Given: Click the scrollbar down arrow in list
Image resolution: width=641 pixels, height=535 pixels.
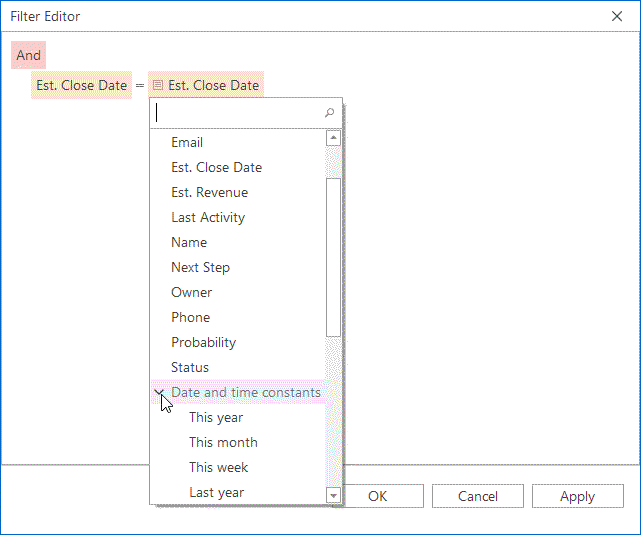Looking at the screenshot, I should click(x=334, y=495).
